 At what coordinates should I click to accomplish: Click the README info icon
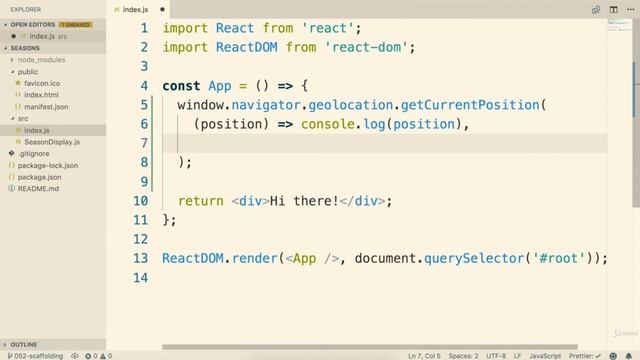[x=11, y=189]
